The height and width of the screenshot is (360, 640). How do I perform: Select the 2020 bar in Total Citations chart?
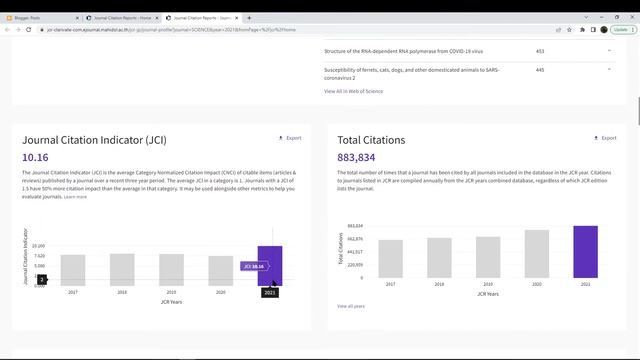pyautogui.click(x=537, y=254)
